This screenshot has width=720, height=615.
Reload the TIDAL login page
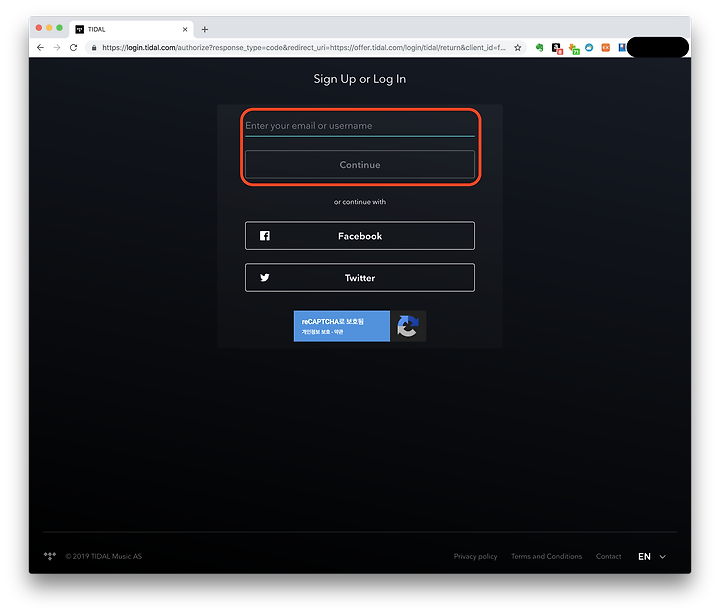73,47
